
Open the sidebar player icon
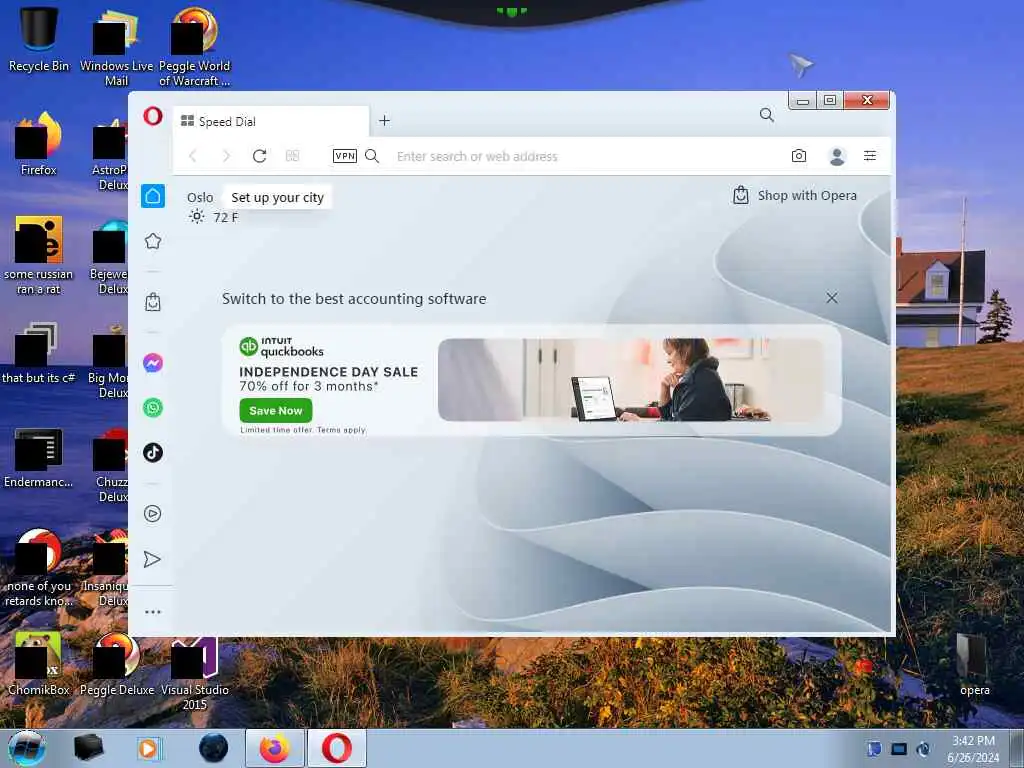click(x=153, y=513)
